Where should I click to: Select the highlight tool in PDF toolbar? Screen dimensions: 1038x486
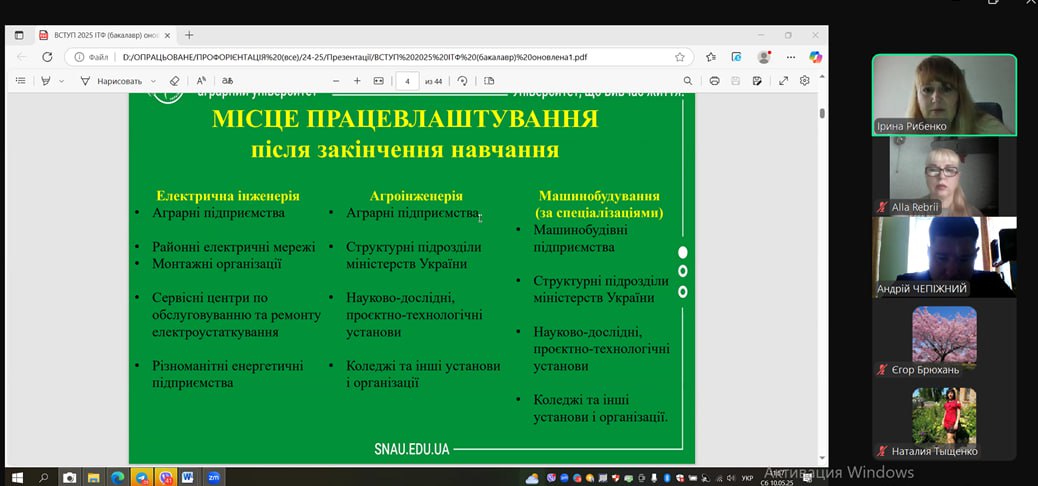[x=46, y=81]
